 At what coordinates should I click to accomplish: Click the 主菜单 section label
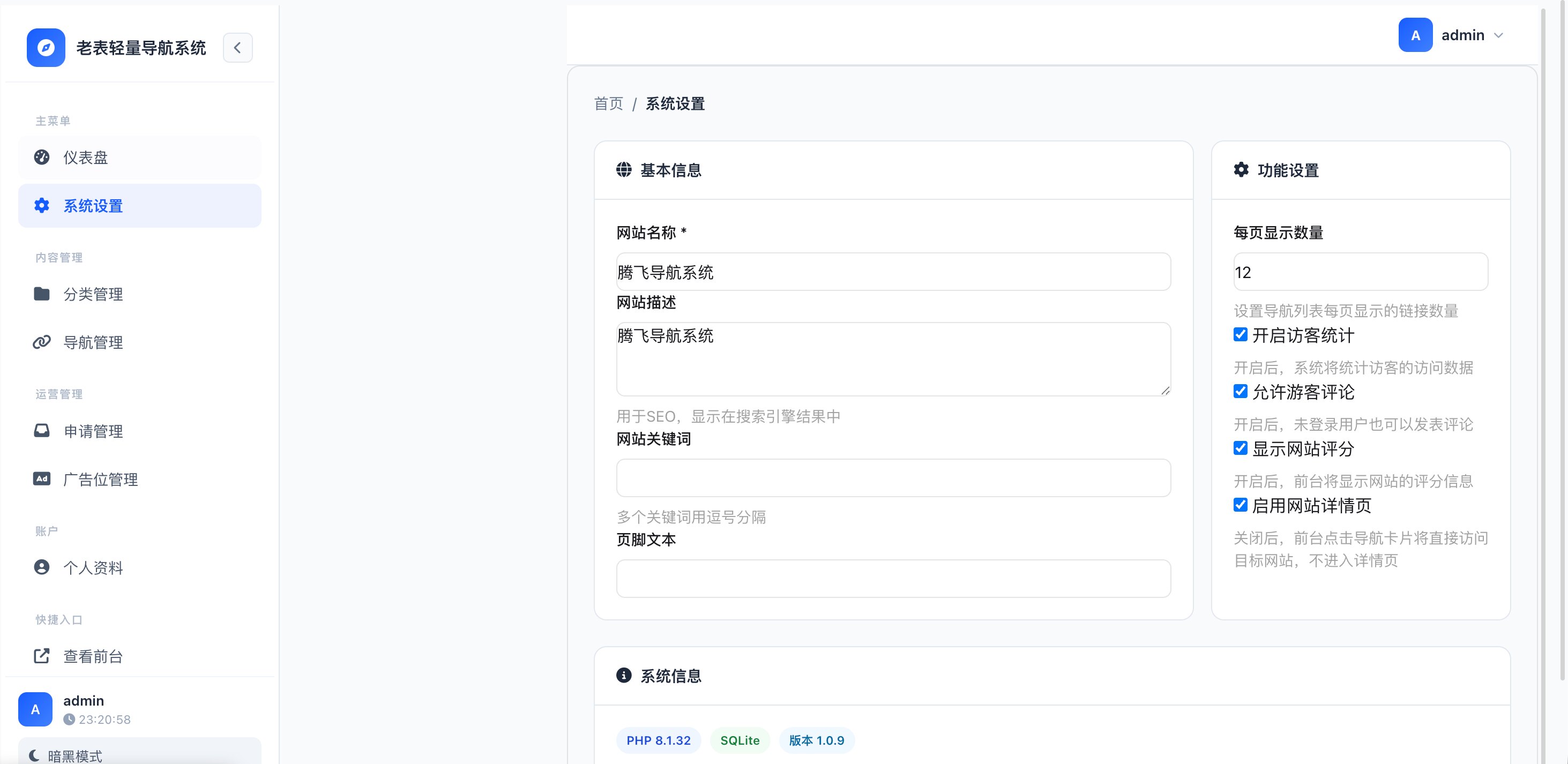click(53, 121)
